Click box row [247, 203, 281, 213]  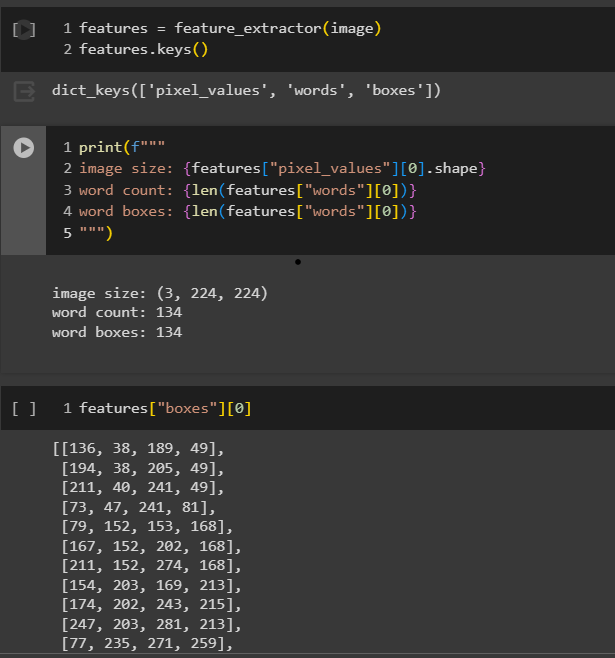click(151, 624)
